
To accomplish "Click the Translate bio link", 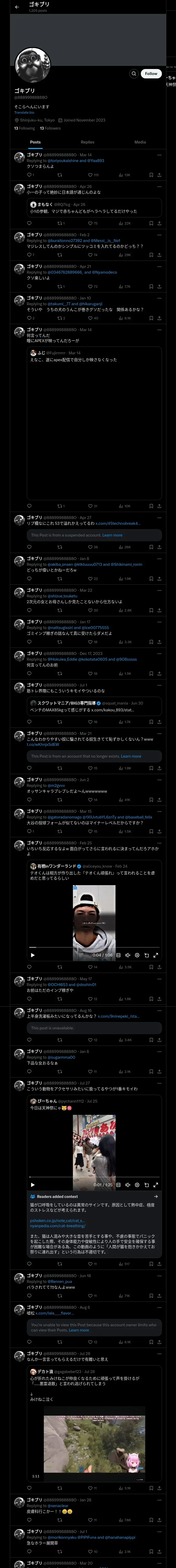I will (x=24, y=113).
